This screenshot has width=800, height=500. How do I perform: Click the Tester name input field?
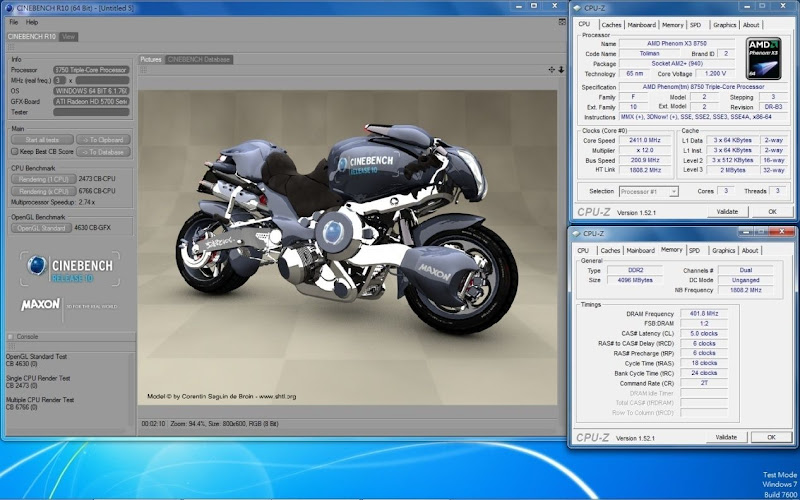91,112
